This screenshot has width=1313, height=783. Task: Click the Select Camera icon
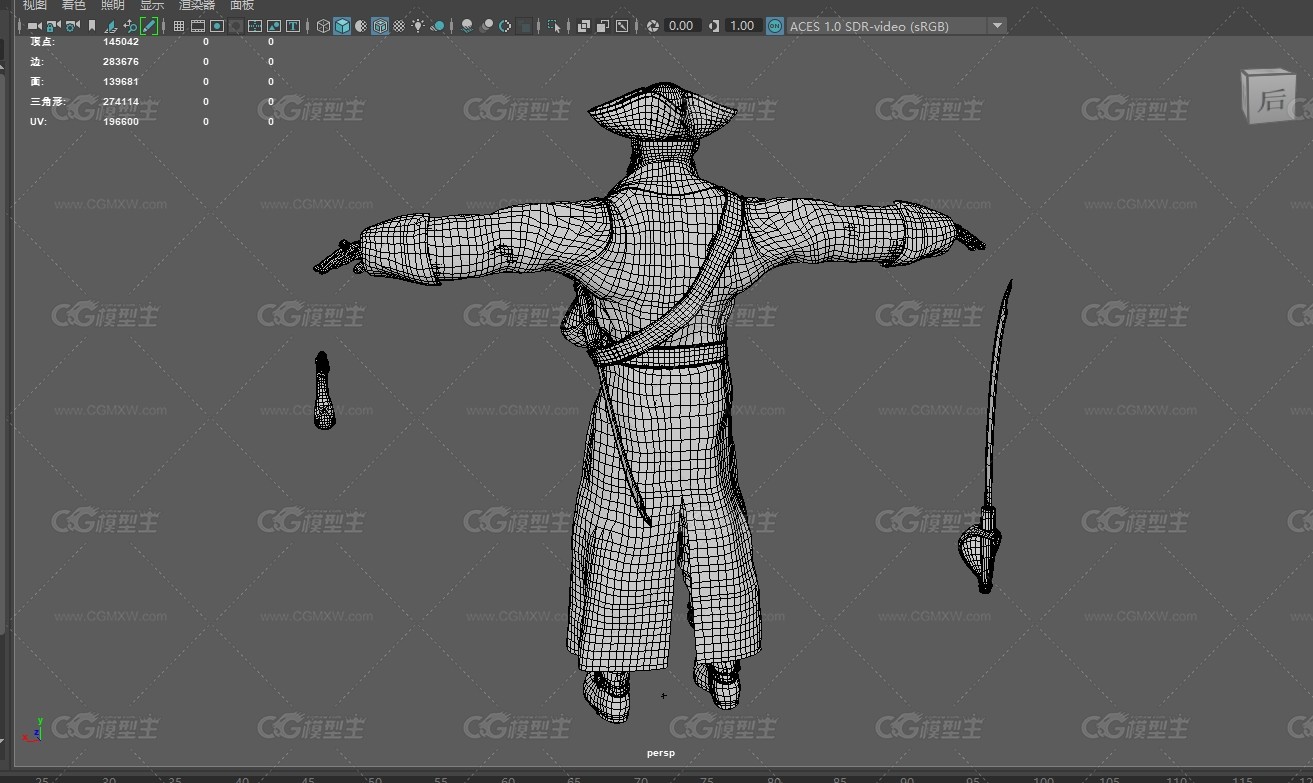(34, 26)
